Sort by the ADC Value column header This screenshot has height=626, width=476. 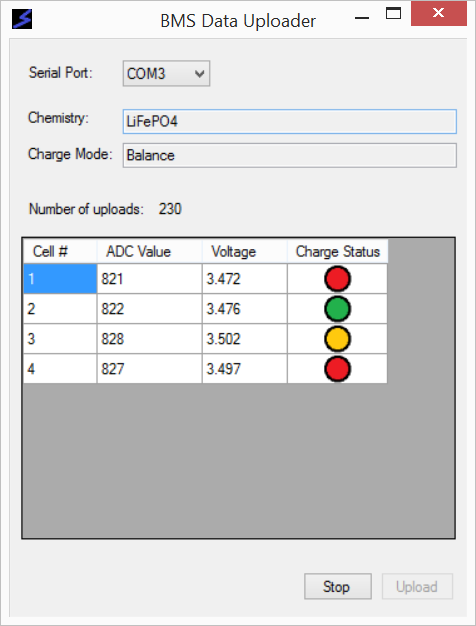pyautogui.click(x=149, y=252)
